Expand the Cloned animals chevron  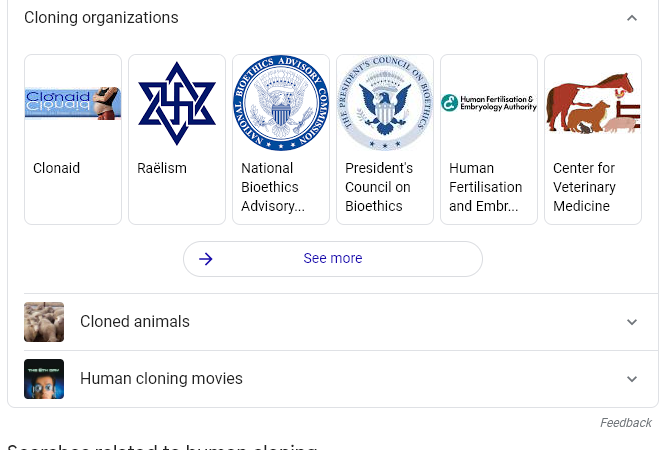[x=632, y=322]
